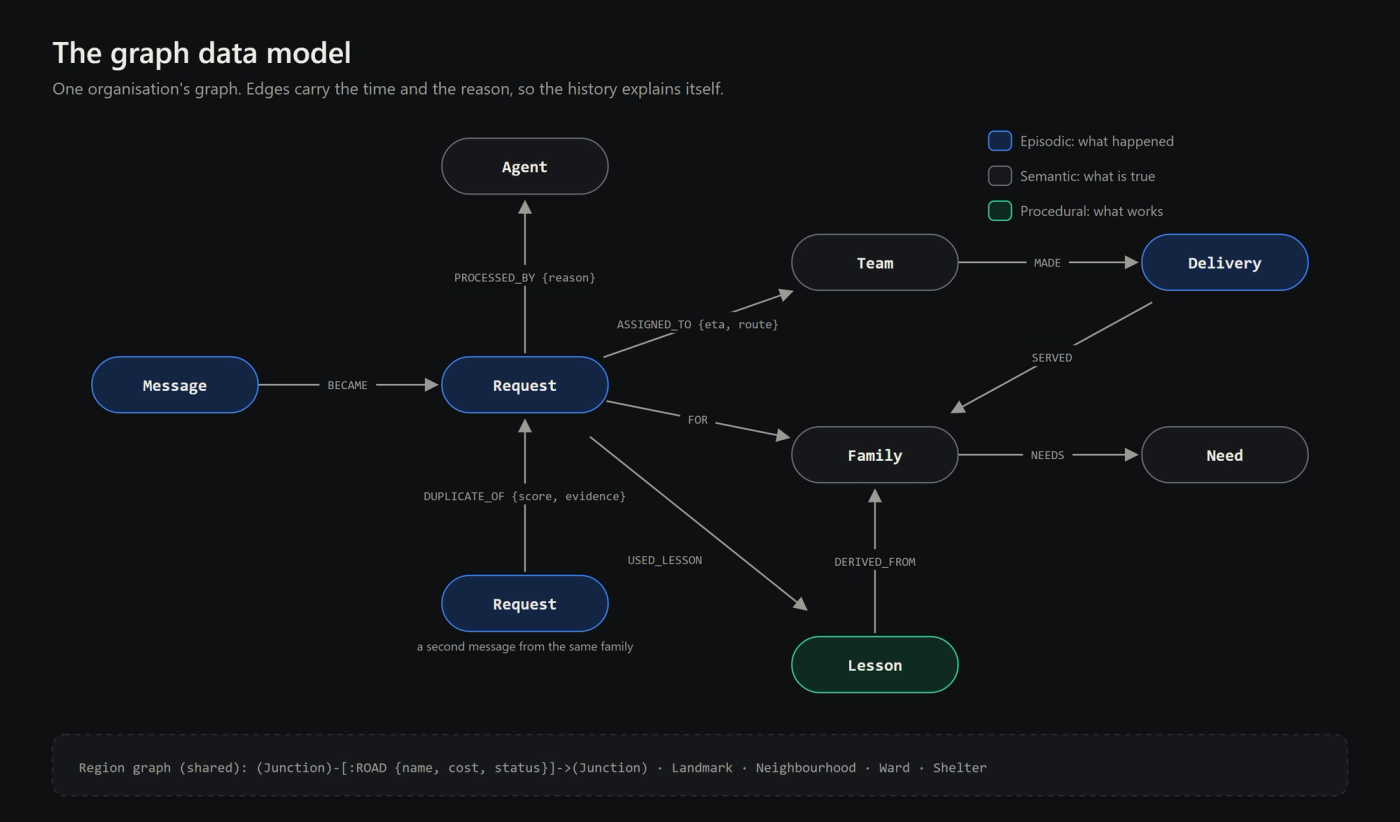Click the BECAME edge label

[347, 385]
